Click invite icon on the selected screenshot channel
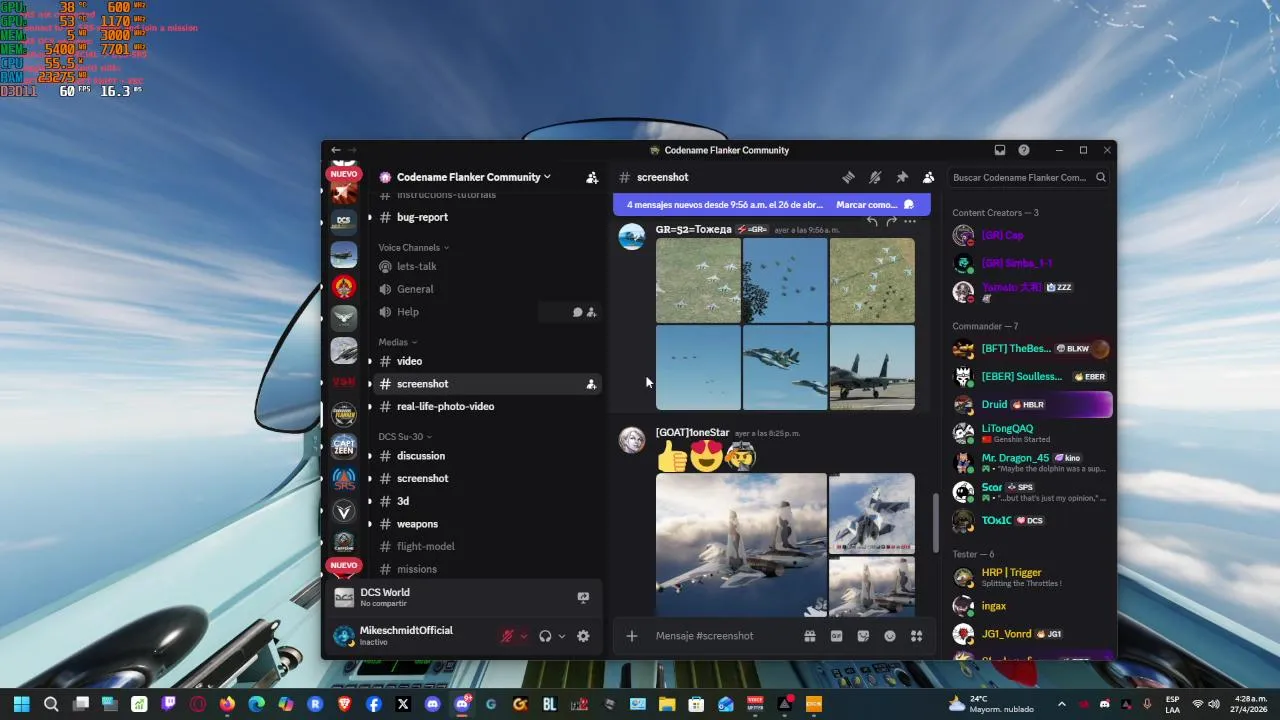The image size is (1280, 720). 592,384
